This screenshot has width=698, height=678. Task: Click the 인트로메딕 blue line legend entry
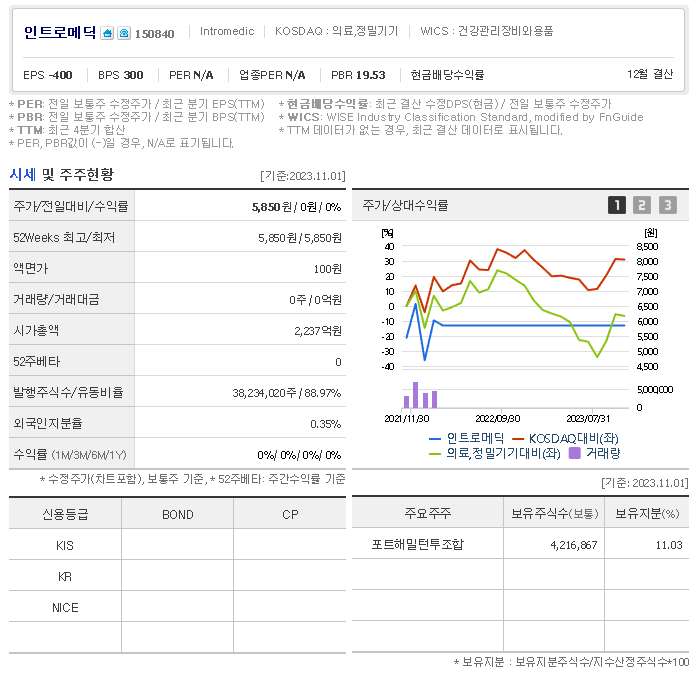coord(466,438)
